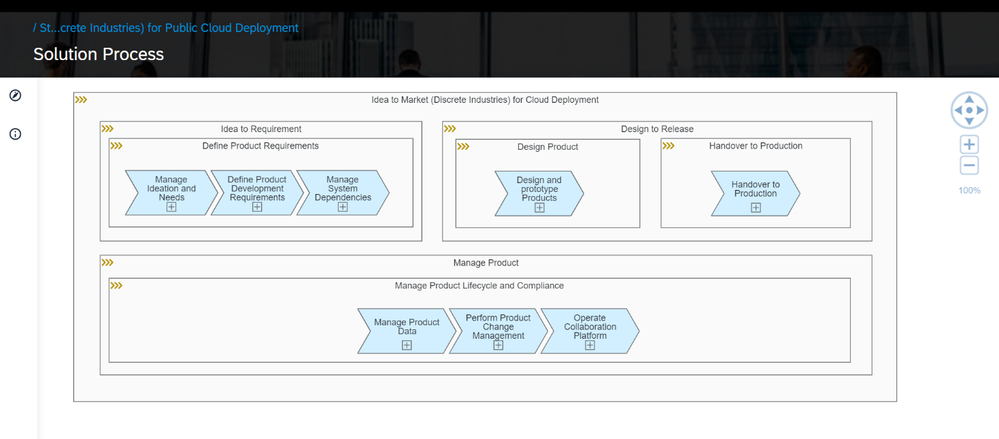Select the Manage System Dependencies step
The width and height of the screenshot is (999, 439).
(343, 192)
